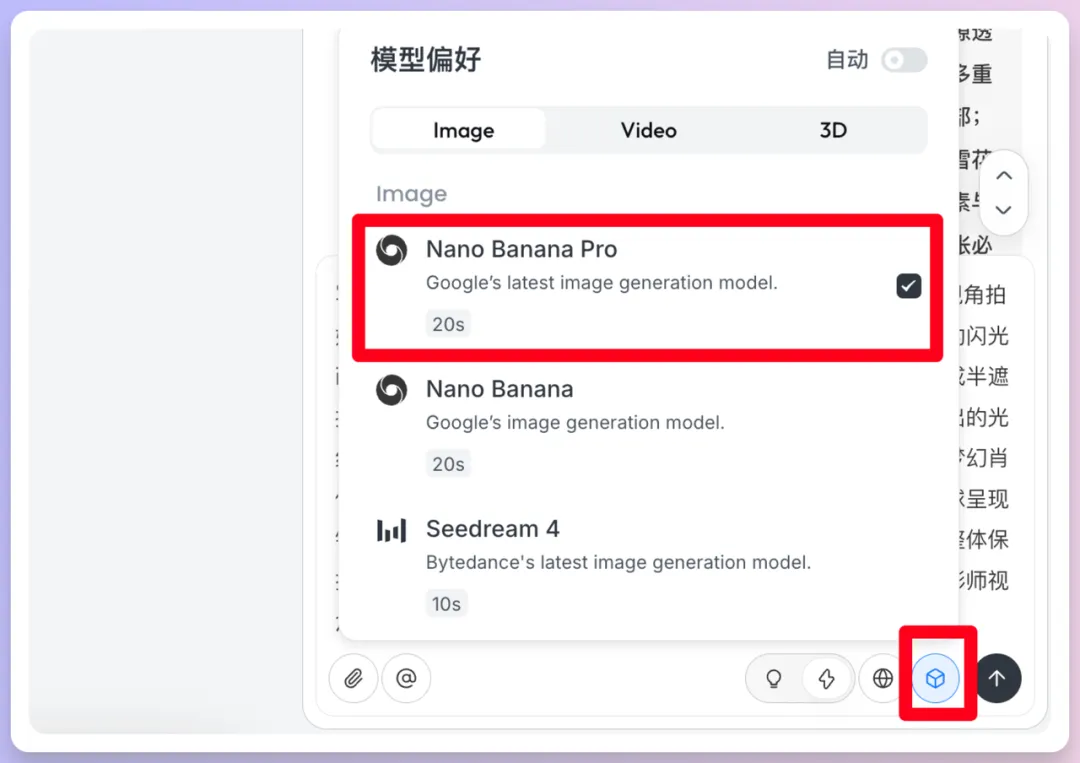Click the @ mention icon
Screen dimensions: 1080x763
click(x=406, y=678)
